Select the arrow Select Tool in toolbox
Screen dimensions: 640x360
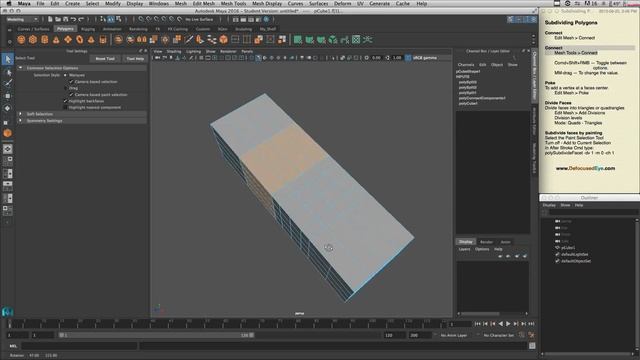[8, 60]
